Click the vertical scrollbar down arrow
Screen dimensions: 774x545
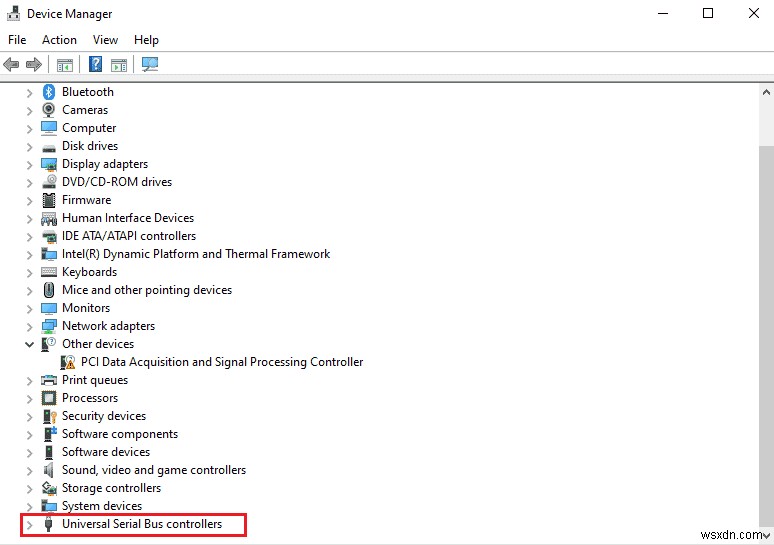[766, 536]
